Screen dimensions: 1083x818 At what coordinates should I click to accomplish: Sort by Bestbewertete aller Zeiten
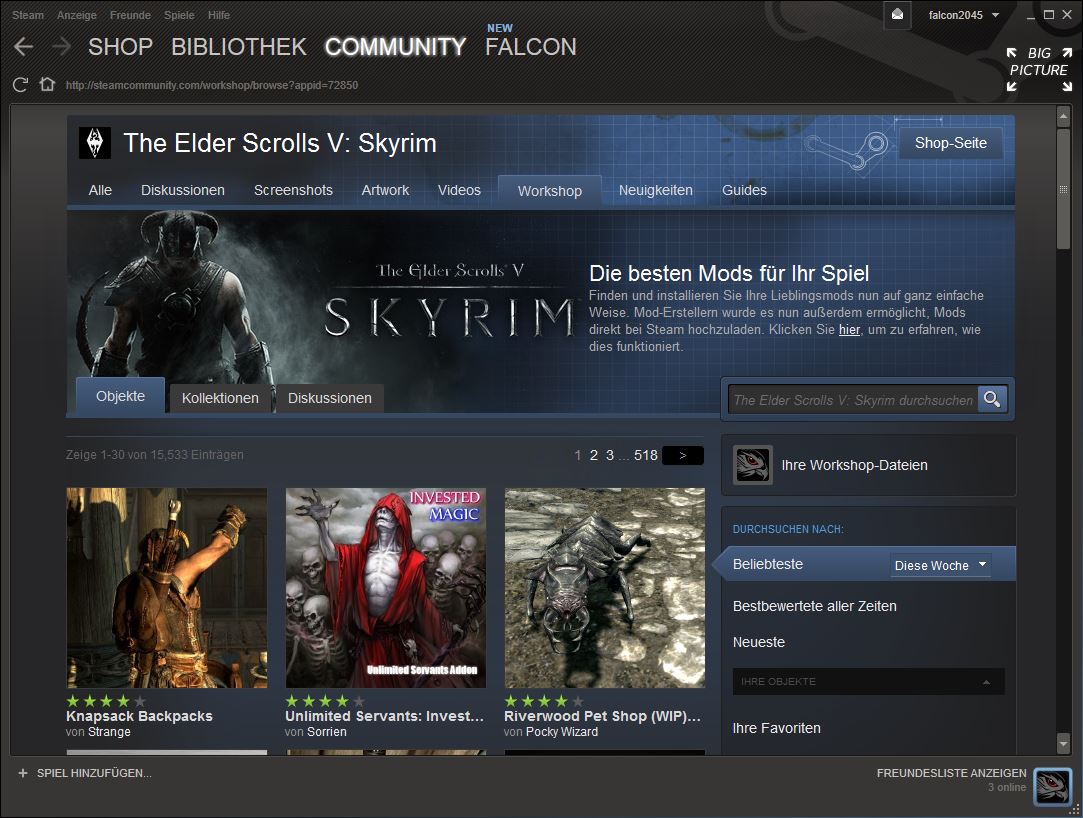(x=814, y=606)
